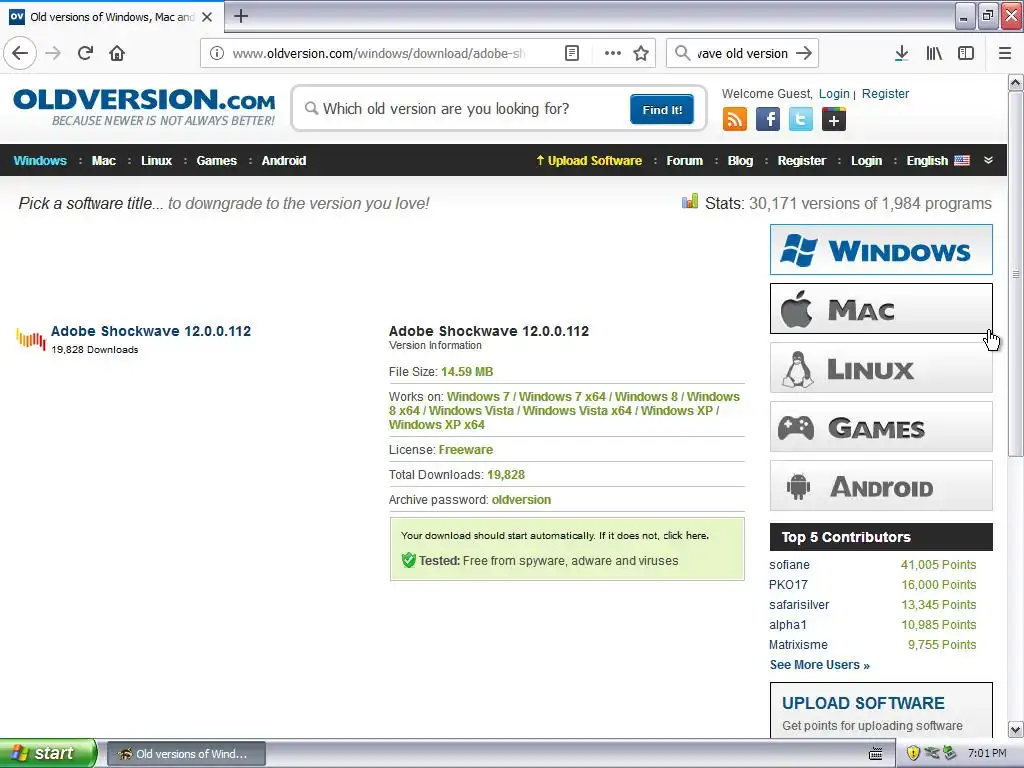
Task: Open the Firefox hamburger menu
Action: (1005, 53)
